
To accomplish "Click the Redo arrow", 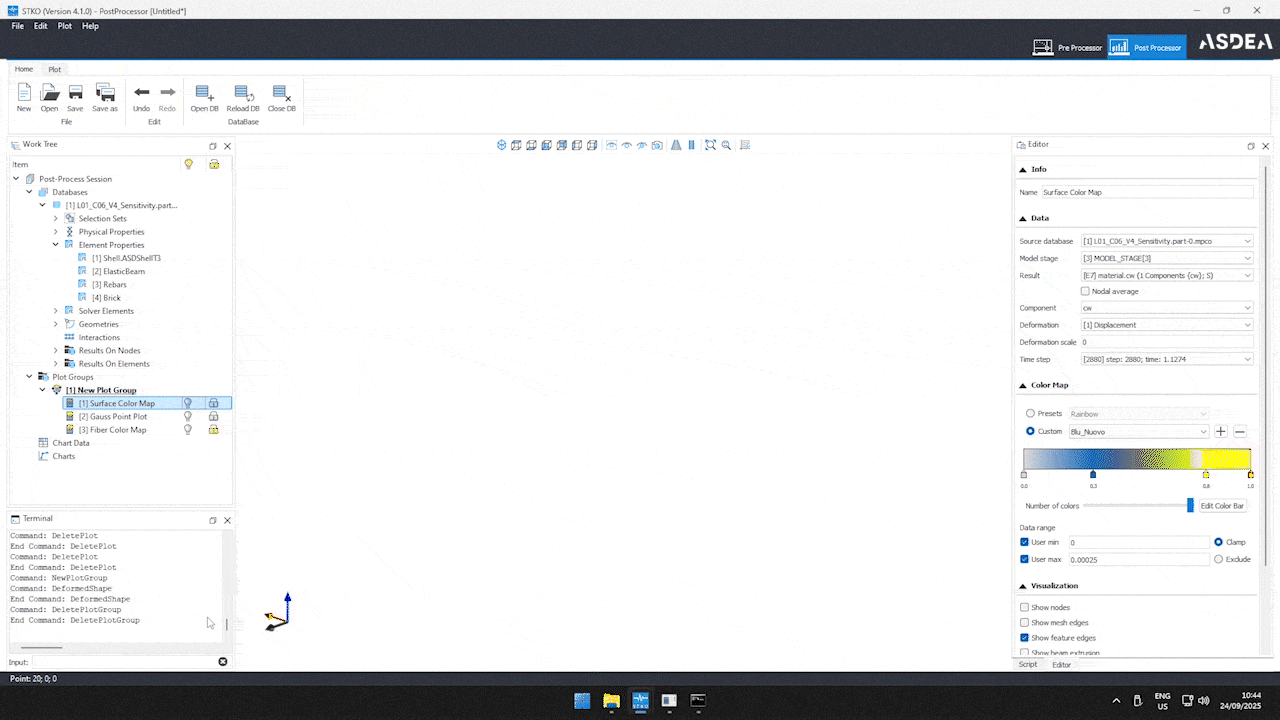I will (x=167, y=93).
